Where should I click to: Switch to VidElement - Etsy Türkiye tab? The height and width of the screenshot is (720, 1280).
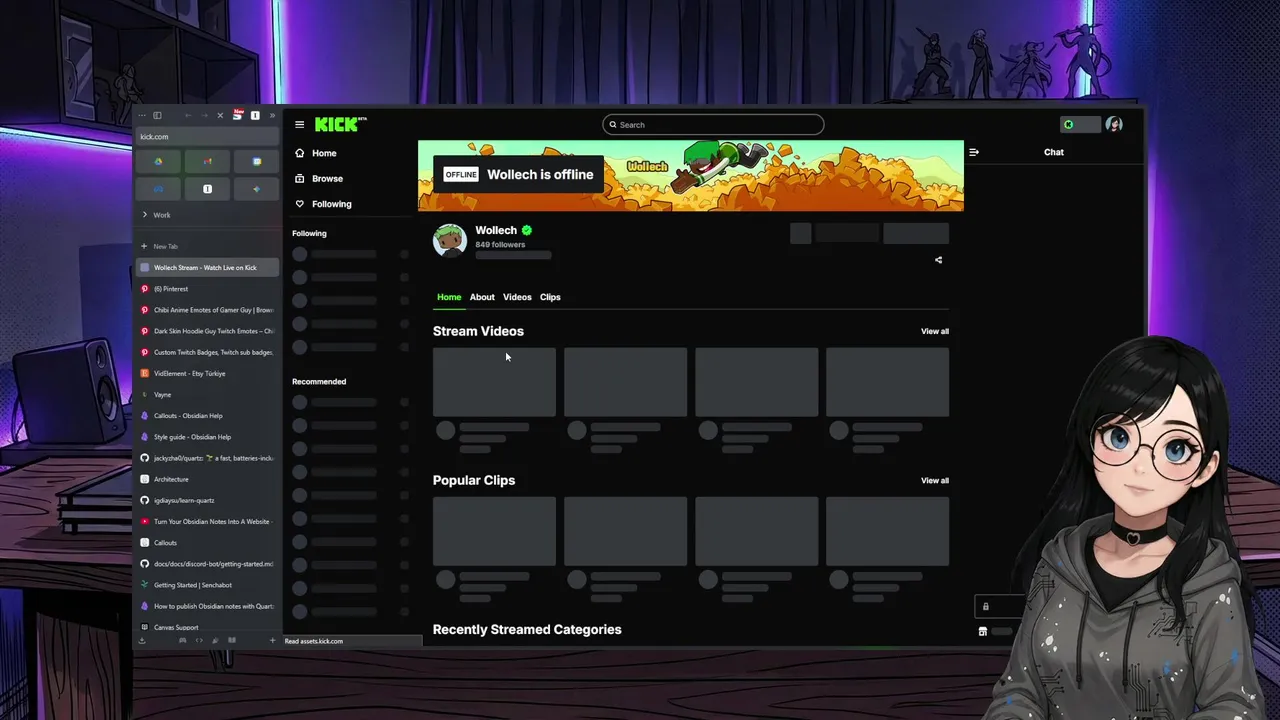(207, 373)
